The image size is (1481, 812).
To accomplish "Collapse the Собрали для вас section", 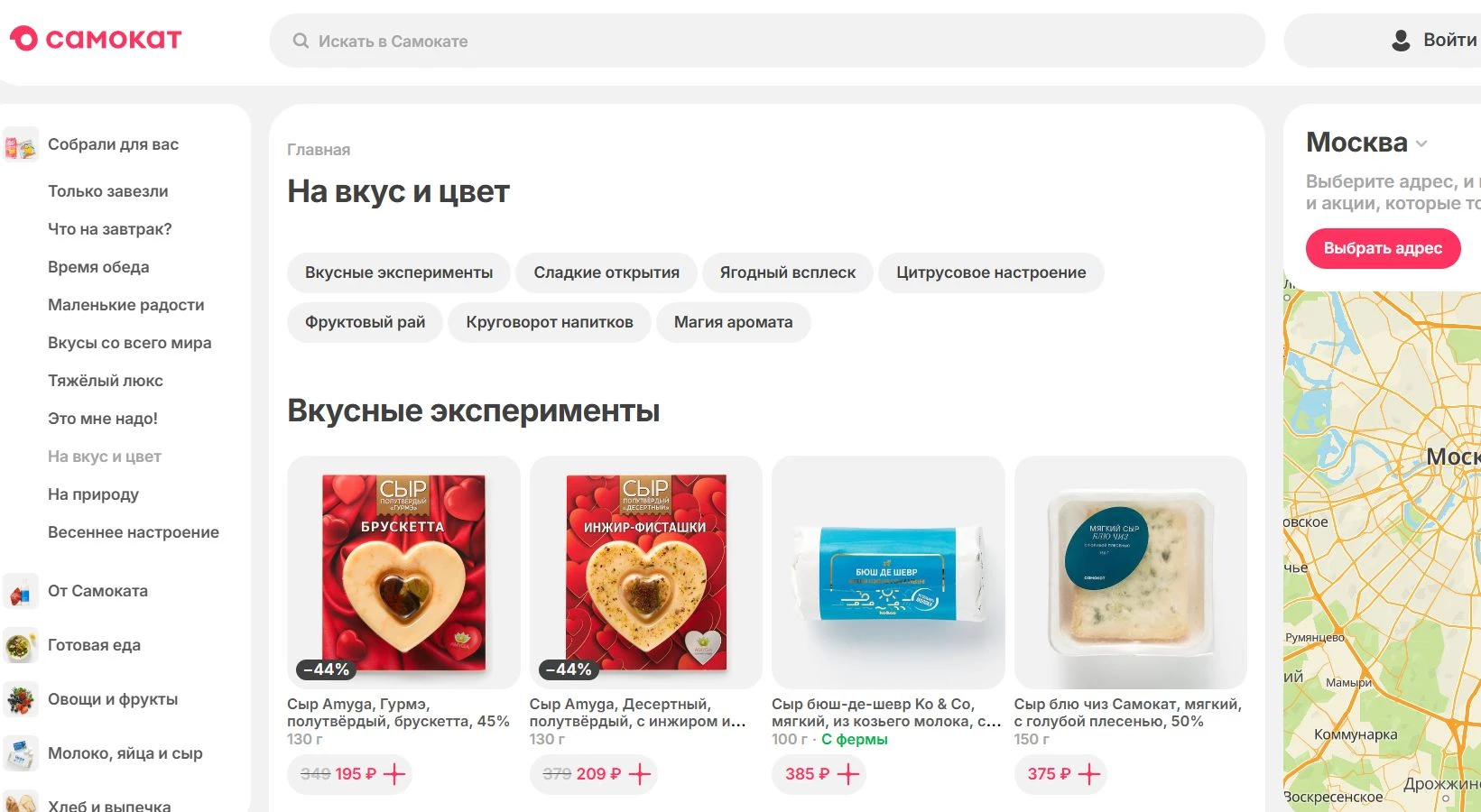I will 113,144.
